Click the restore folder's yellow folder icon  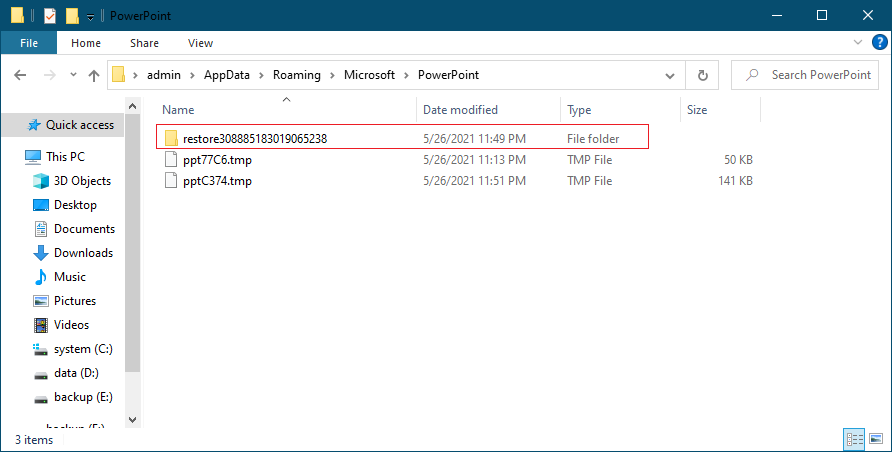(171, 138)
